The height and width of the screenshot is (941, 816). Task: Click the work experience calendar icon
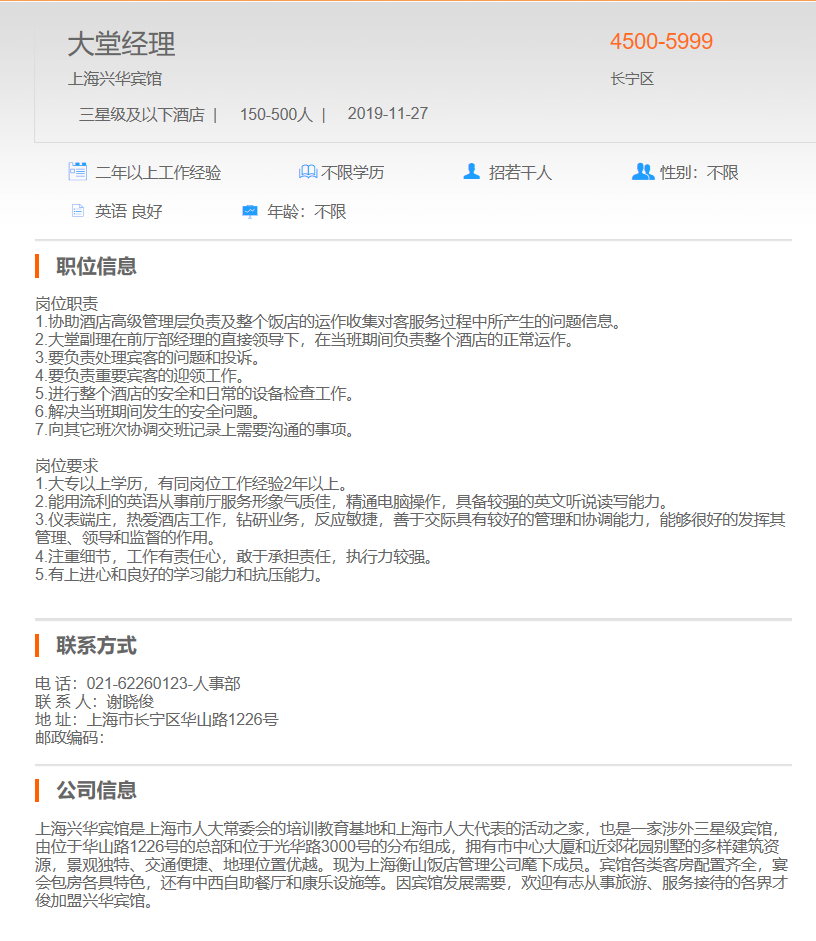pos(77,172)
